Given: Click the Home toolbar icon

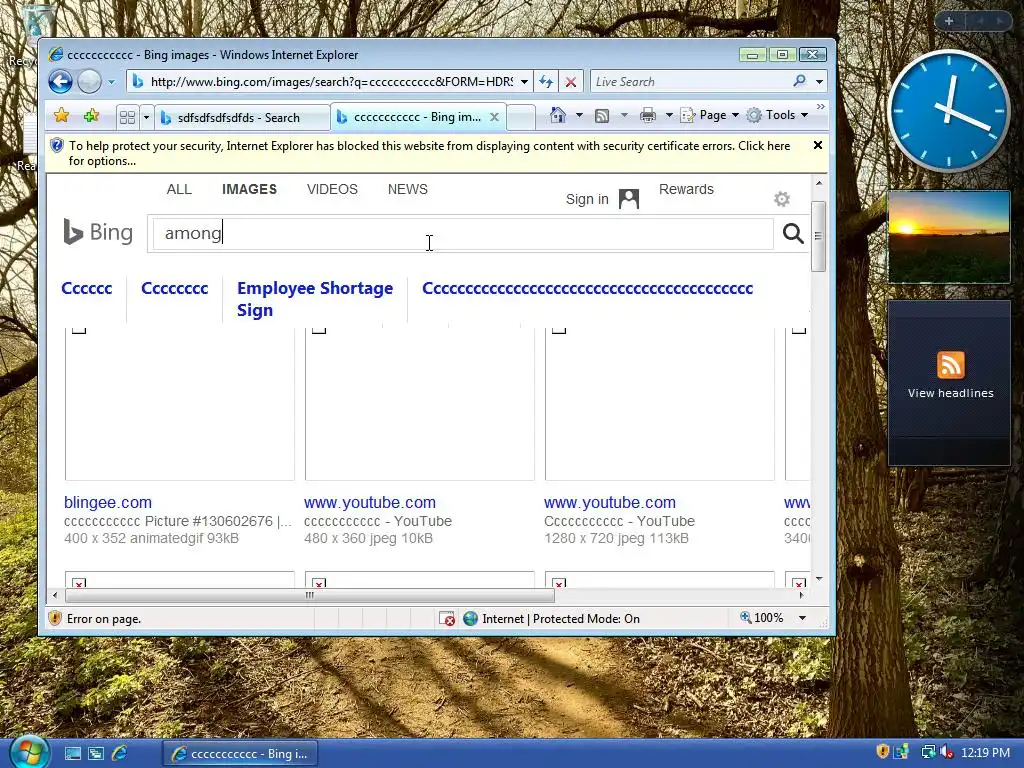Looking at the screenshot, I should pyautogui.click(x=558, y=115).
